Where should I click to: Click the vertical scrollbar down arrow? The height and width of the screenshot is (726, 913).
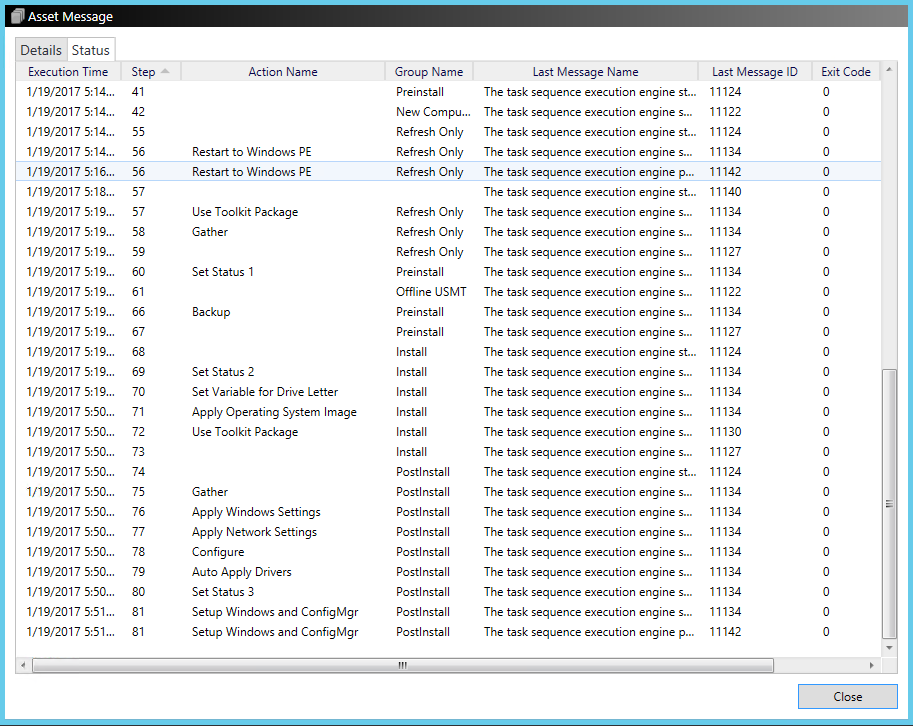click(x=890, y=649)
